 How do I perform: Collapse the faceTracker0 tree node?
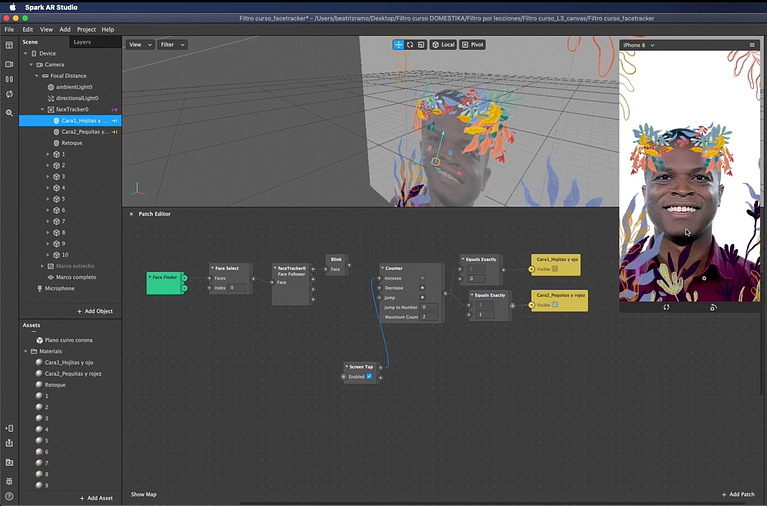coord(42,109)
